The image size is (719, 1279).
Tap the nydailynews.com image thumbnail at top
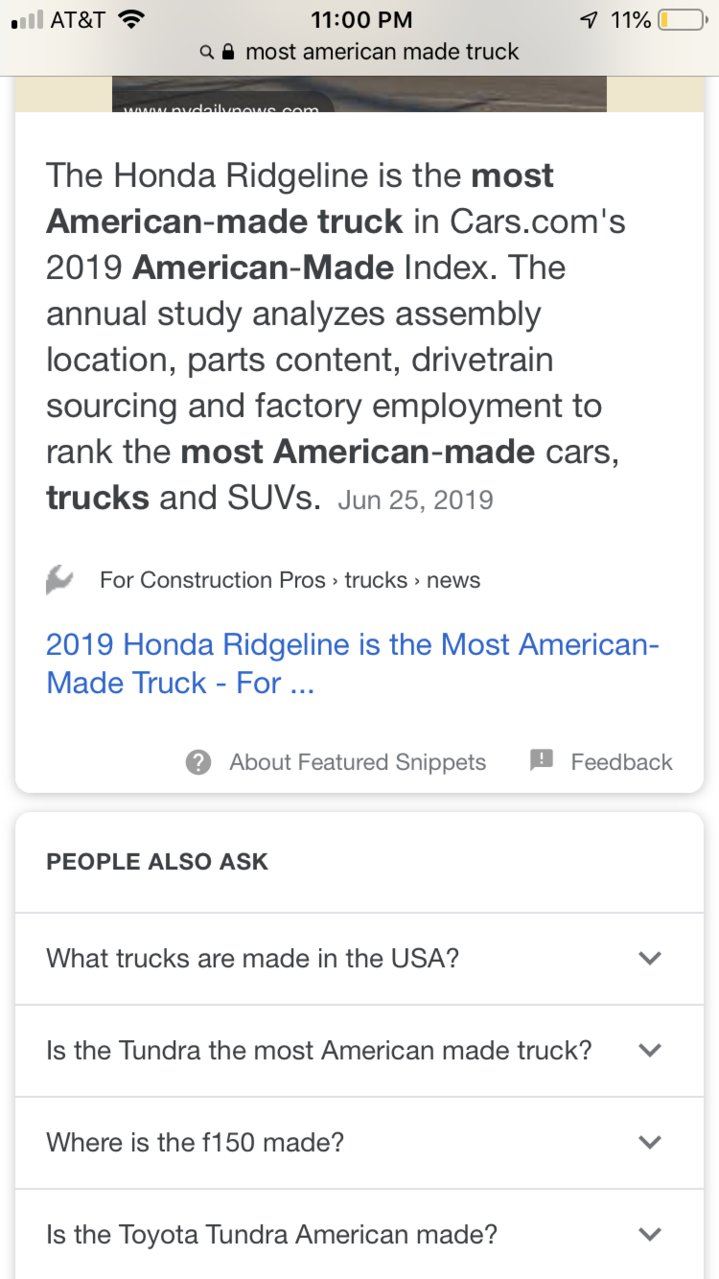359,94
